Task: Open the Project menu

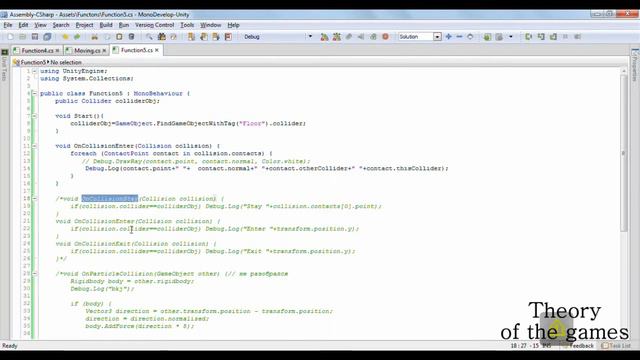Action: pos(84,25)
